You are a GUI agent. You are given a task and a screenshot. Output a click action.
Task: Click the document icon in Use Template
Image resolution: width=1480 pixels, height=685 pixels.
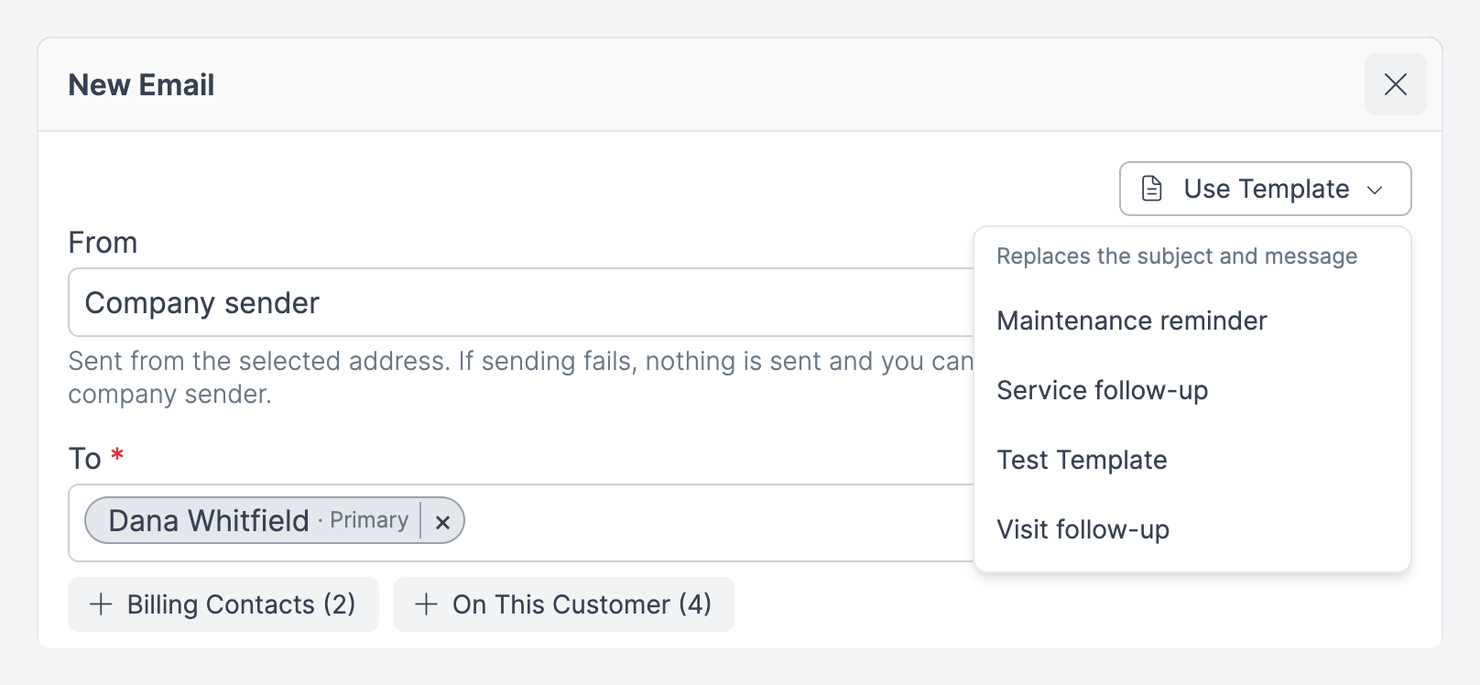[1152, 189]
